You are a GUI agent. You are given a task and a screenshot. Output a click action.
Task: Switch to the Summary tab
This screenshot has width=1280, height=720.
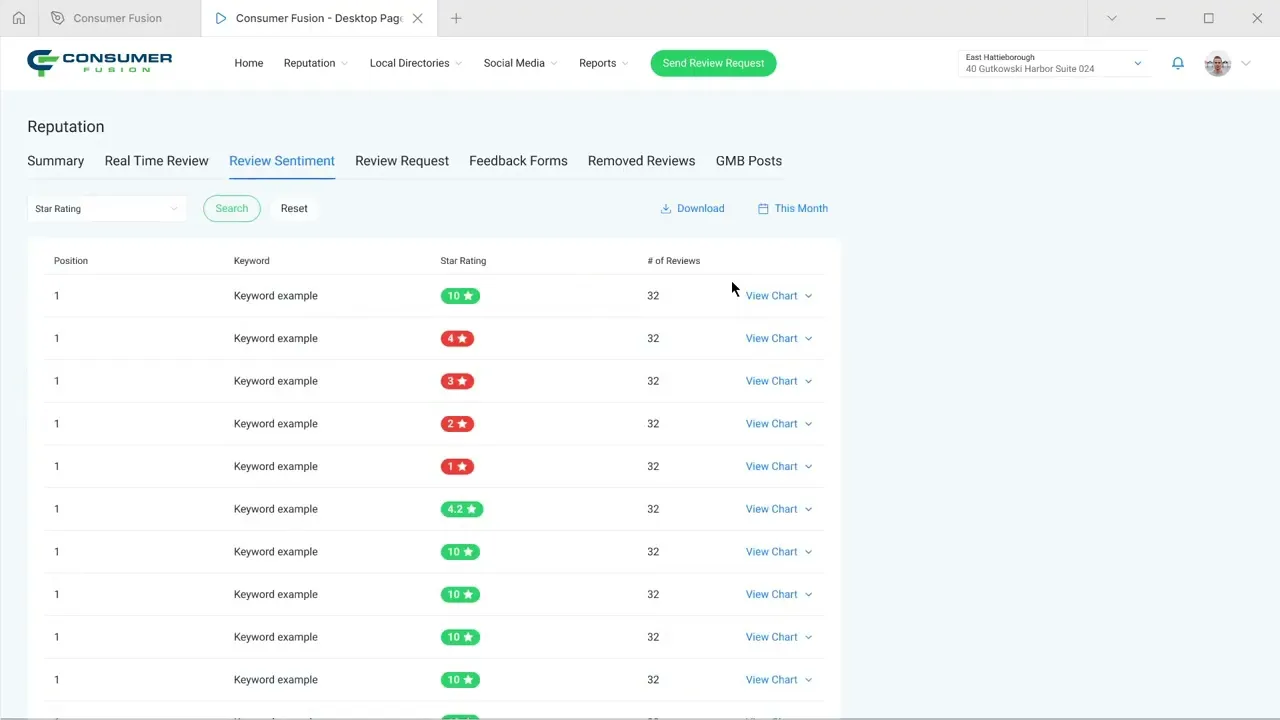point(55,161)
